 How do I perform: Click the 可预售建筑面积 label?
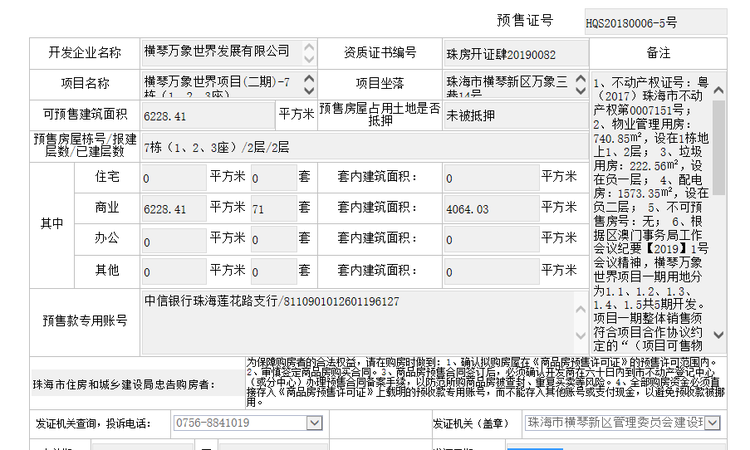point(85,114)
